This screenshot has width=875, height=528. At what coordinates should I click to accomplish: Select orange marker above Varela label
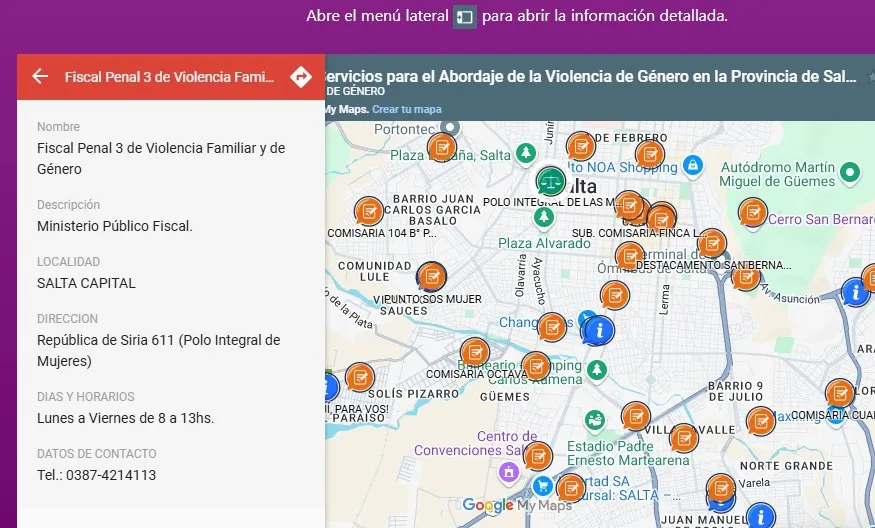coord(720,488)
